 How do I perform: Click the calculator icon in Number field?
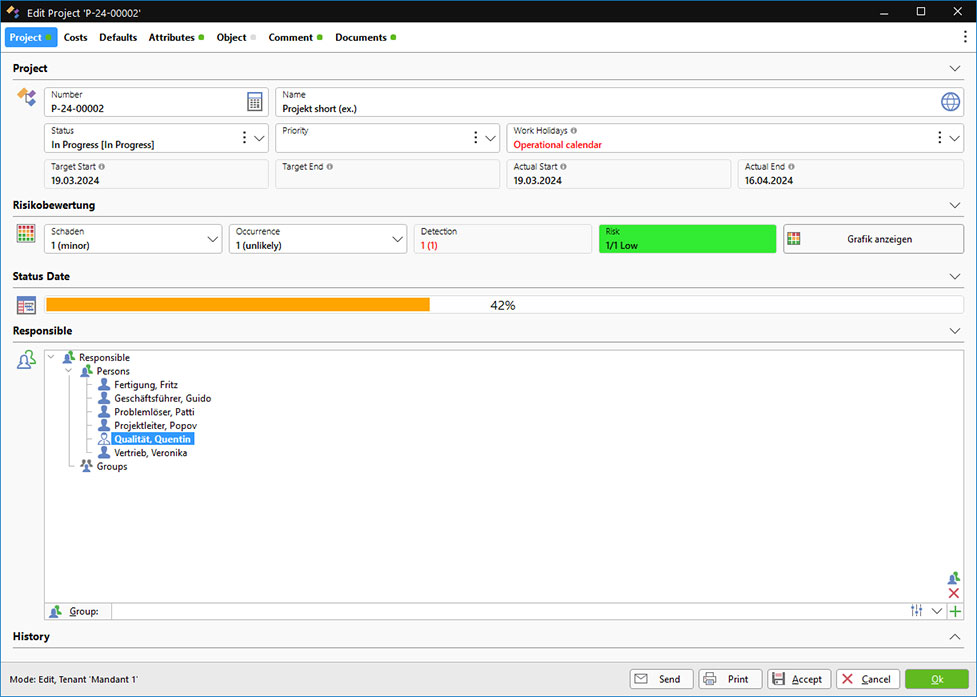pyautogui.click(x=255, y=102)
